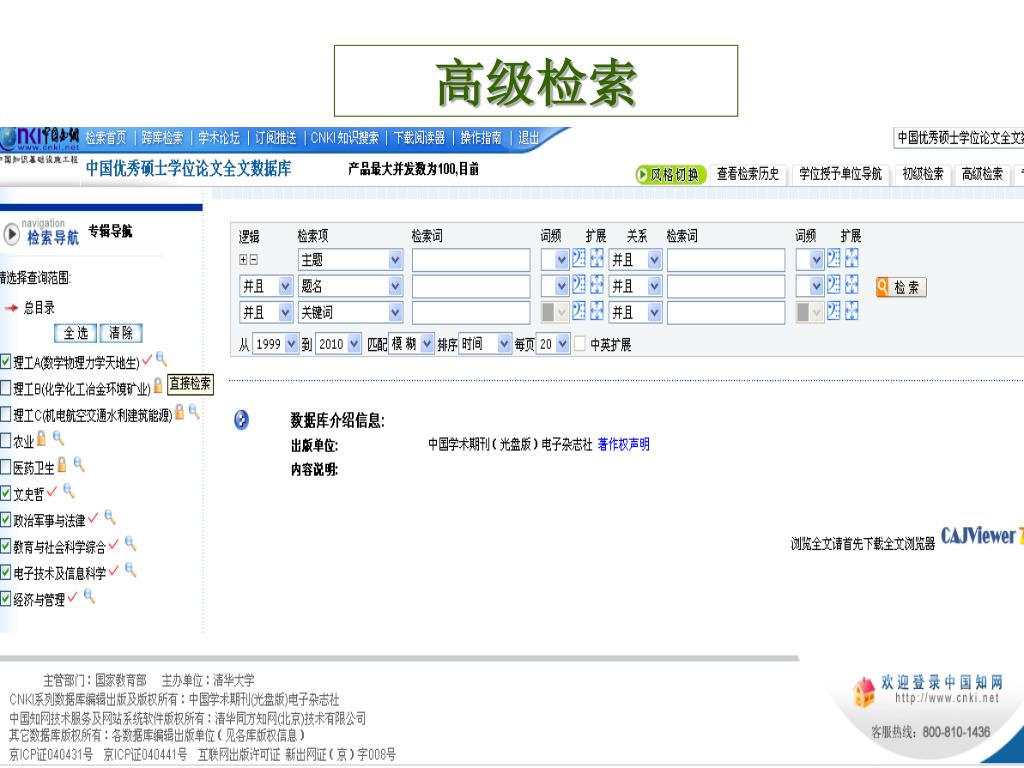Click 总目录 in the navigation panel
This screenshot has height=768, width=1024.
39,308
